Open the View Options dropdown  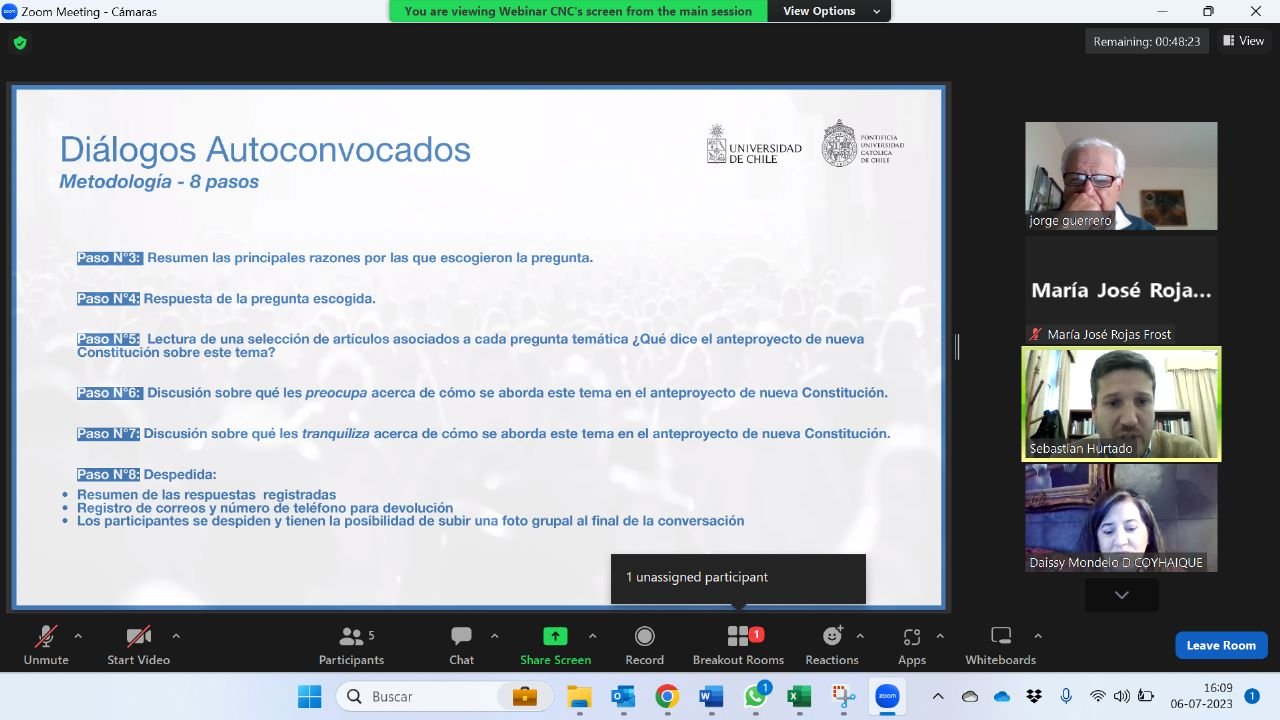coord(828,11)
